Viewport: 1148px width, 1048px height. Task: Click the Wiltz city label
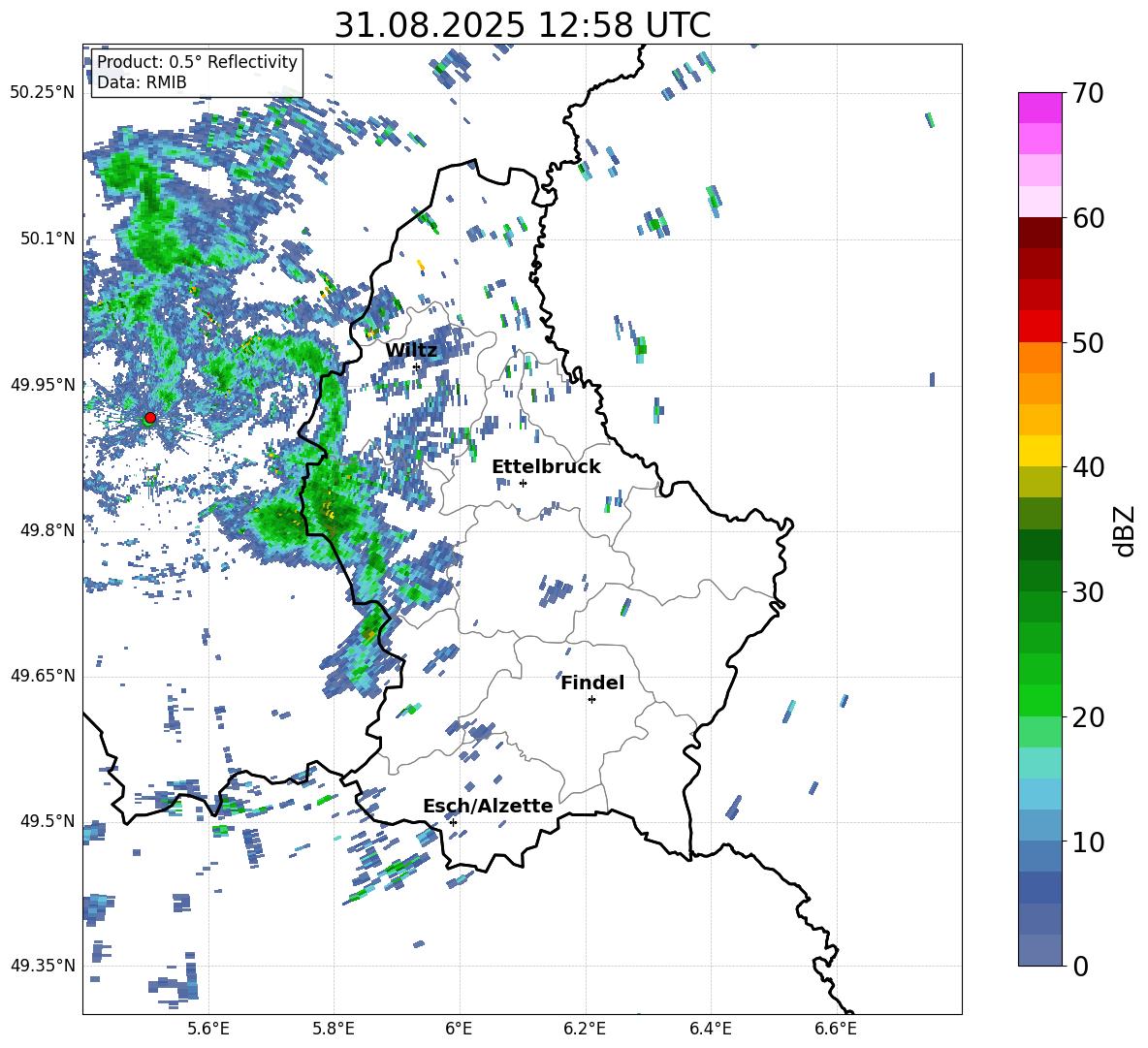[411, 351]
